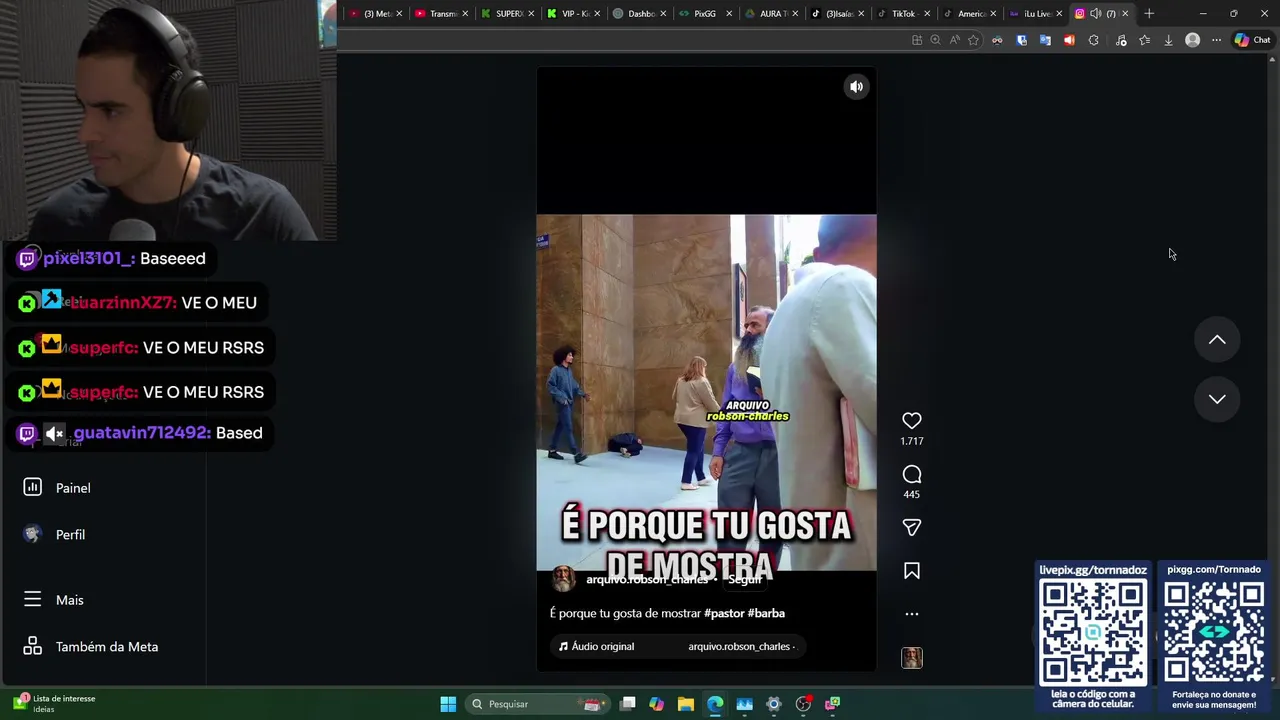The width and height of the screenshot is (1280, 720).
Task: Open Copilot from taskbar
Action: pyautogui.click(x=656, y=704)
